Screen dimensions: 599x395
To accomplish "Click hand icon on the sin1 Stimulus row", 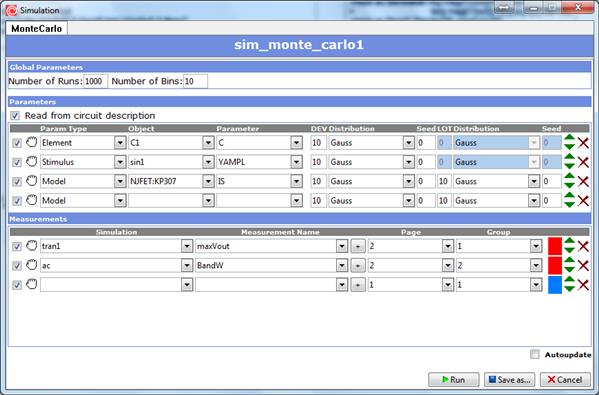I will (32, 162).
